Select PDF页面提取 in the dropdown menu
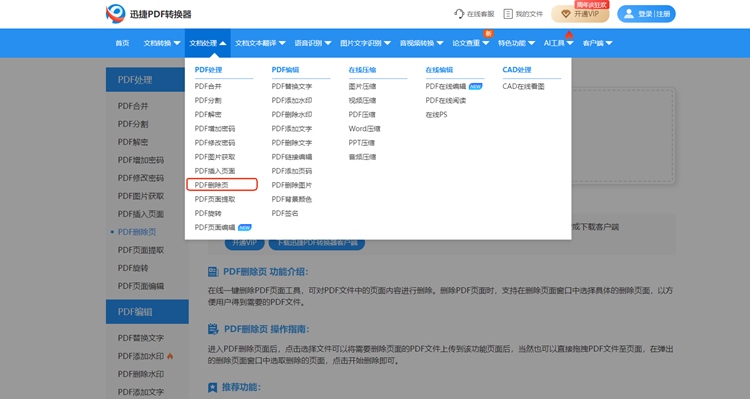The height and width of the screenshot is (399, 750). 215,200
